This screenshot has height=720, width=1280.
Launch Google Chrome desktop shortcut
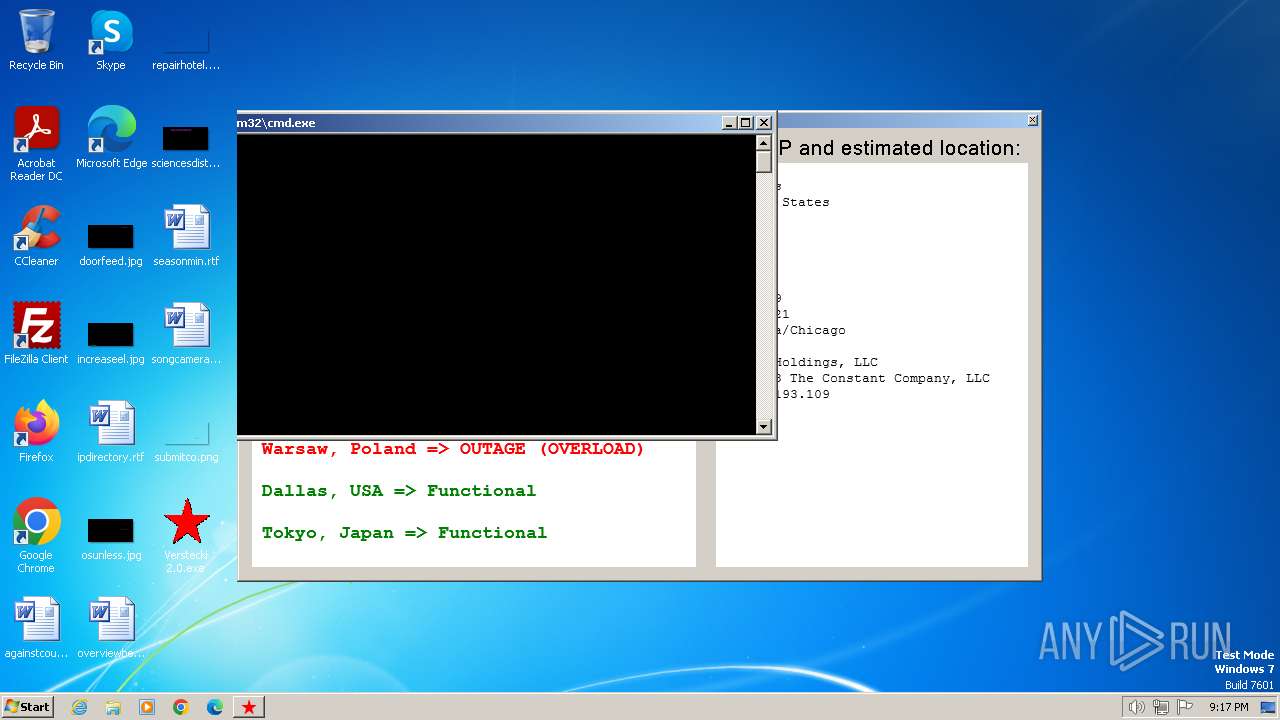[x=36, y=536]
